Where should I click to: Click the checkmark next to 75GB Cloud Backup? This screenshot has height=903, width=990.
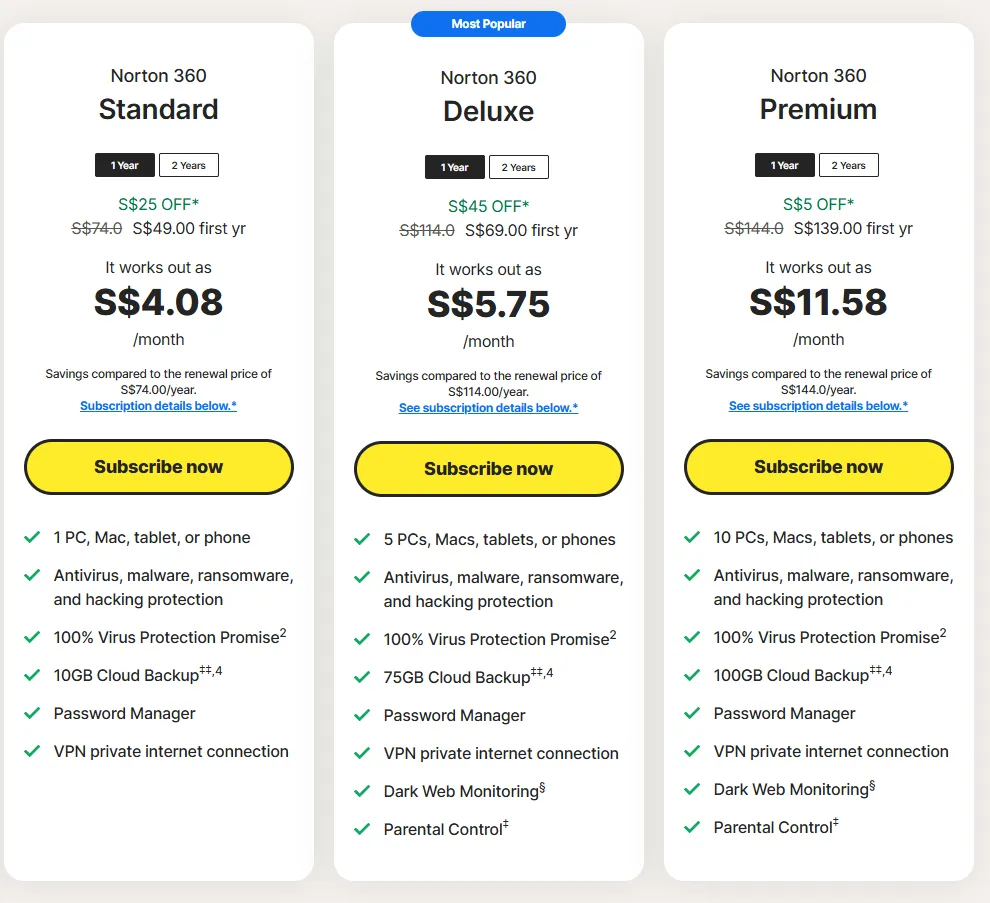click(x=361, y=678)
